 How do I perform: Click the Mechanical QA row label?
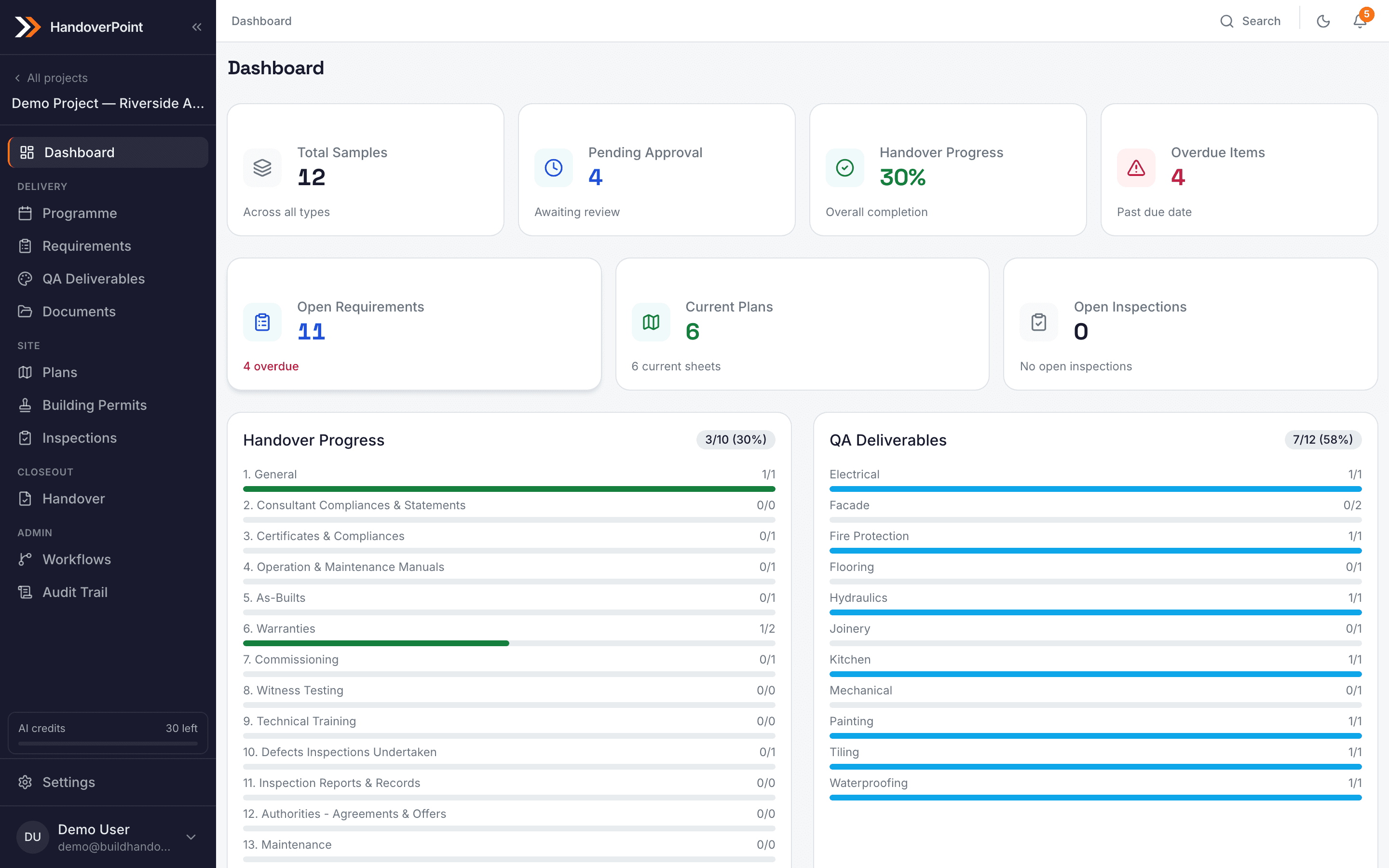(861, 691)
